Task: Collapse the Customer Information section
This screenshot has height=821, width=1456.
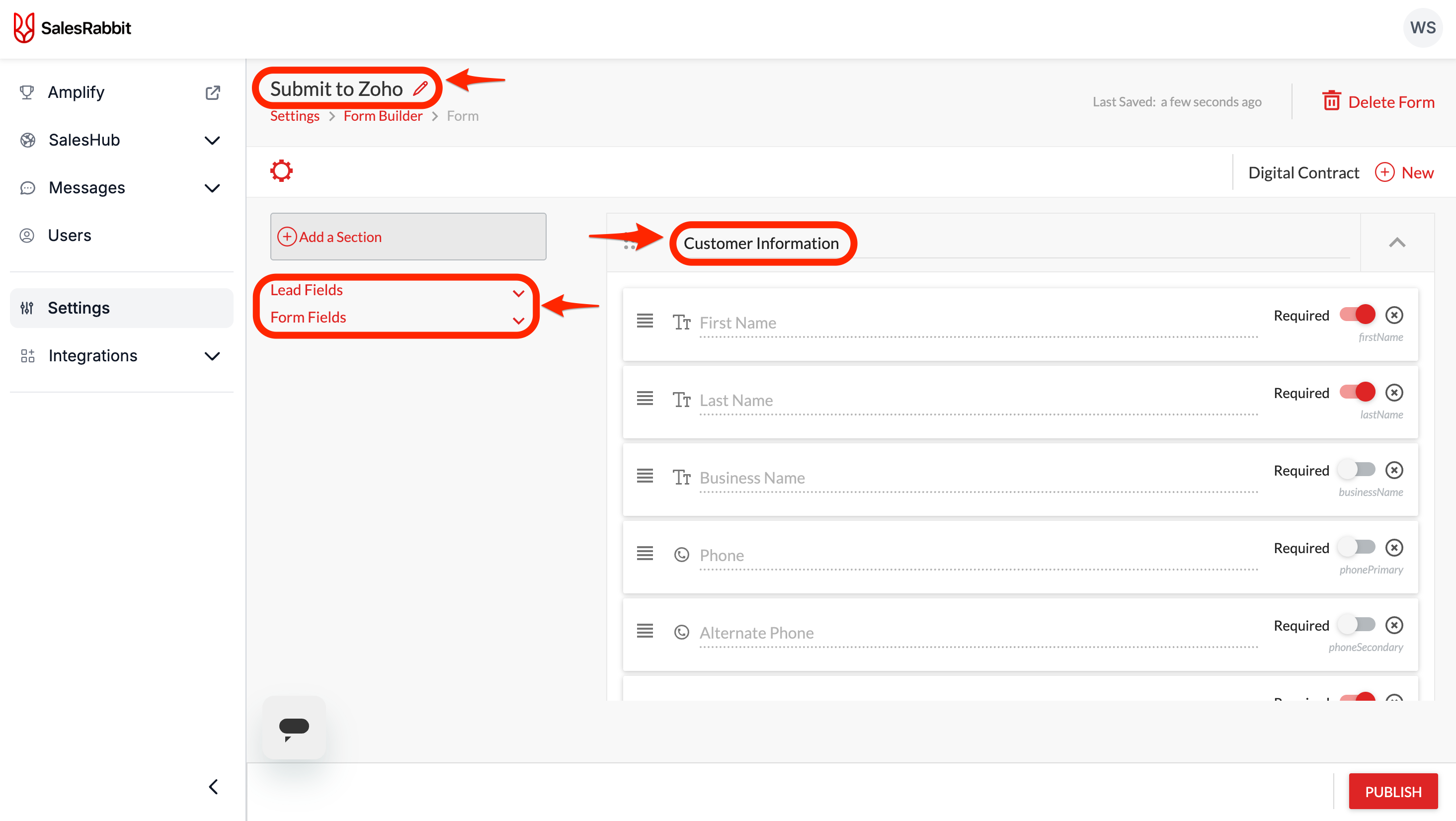Action: tap(1397, 243)
